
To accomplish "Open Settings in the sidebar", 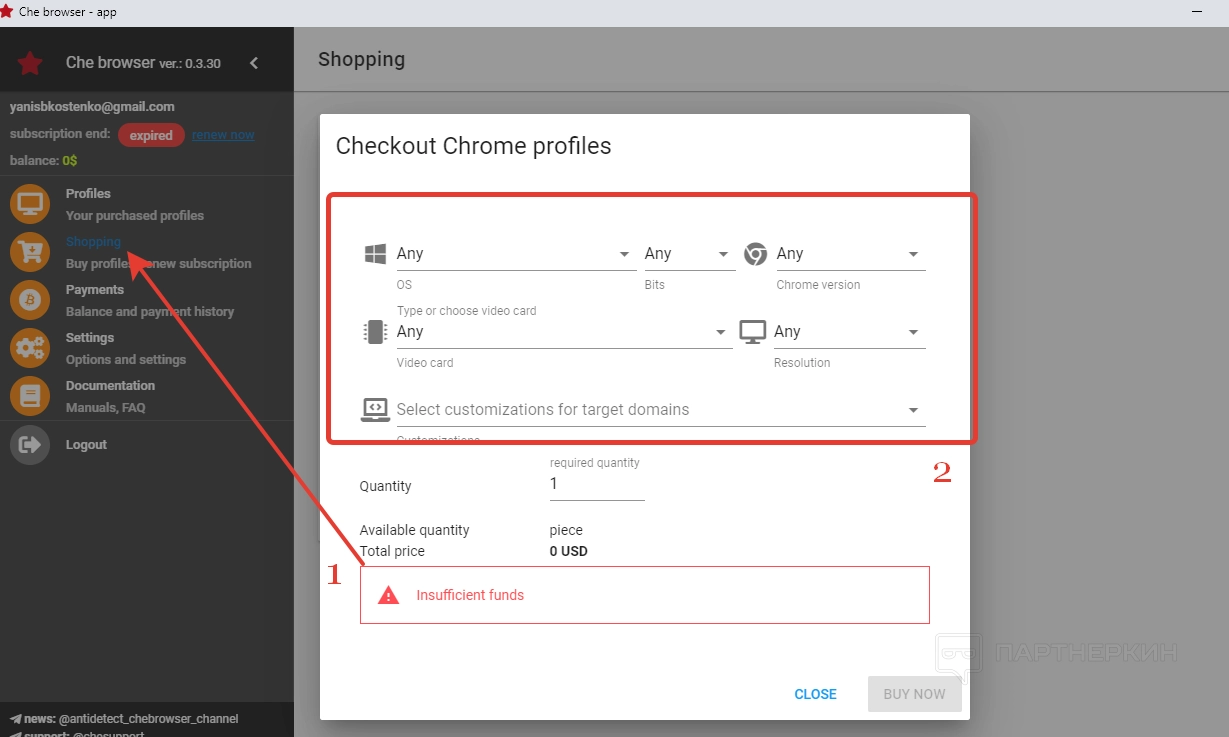I will [147, 348].
